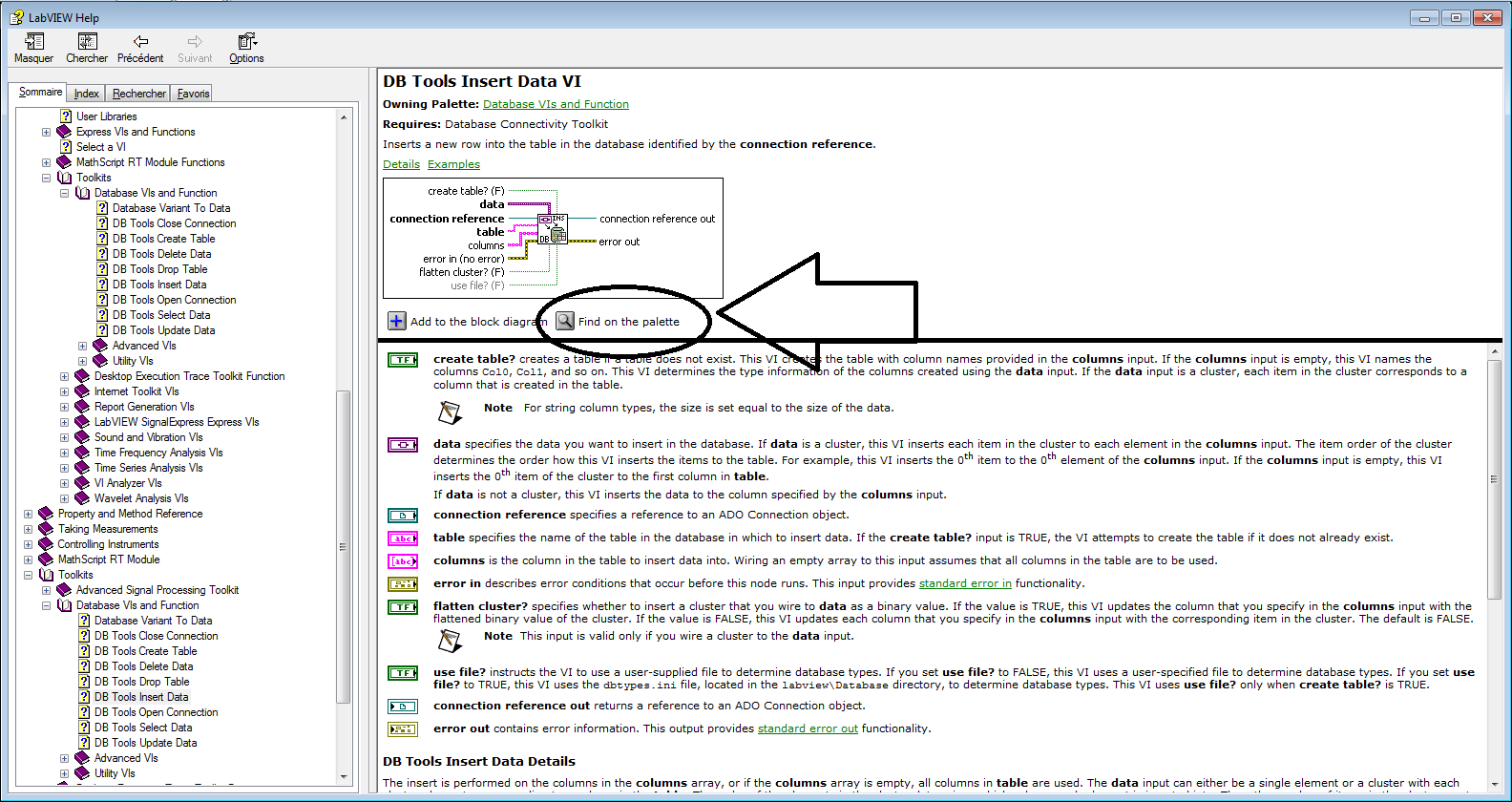Click the Advanced Signal Processing Toolkit book icon
This screenshot has height=802, width=1512.
click(64, 590)
